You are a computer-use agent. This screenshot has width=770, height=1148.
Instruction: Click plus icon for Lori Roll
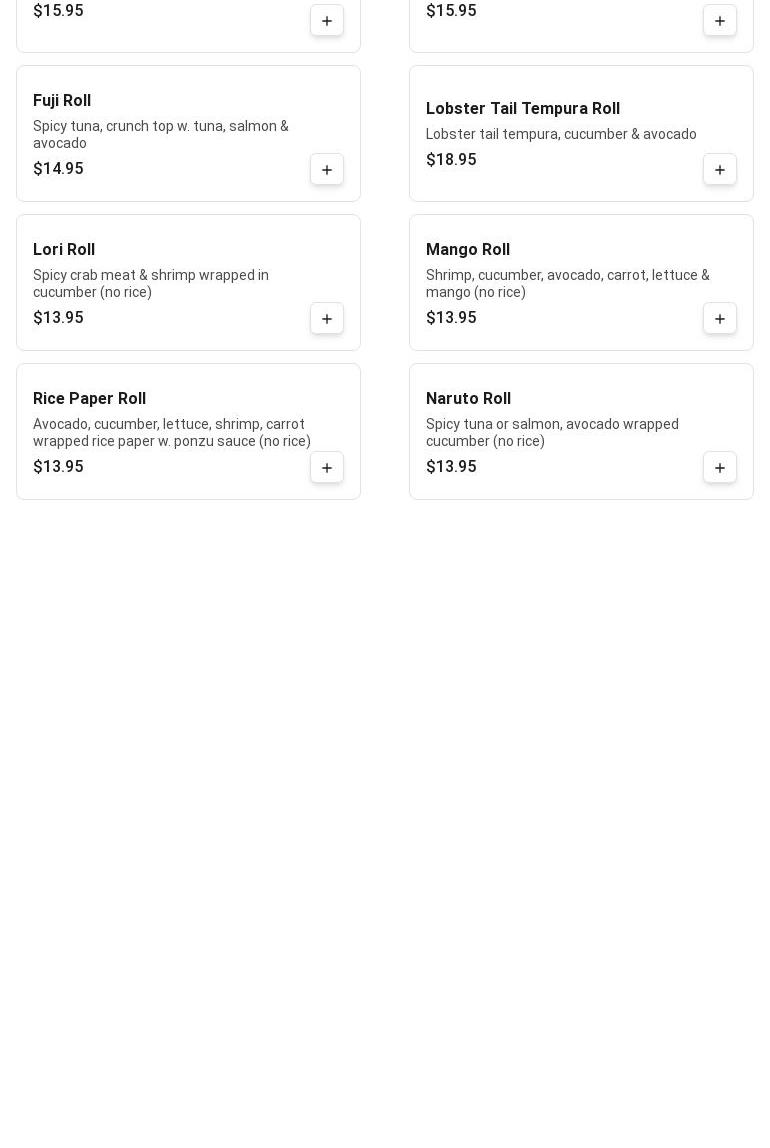[327, 319]
